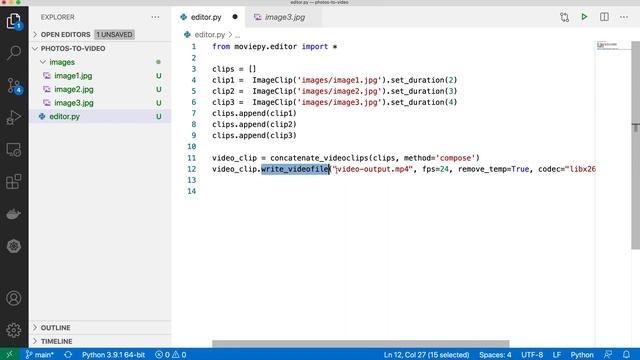
Task: Open Explorer views and more actions ellipsis
Action: point(155,17)
